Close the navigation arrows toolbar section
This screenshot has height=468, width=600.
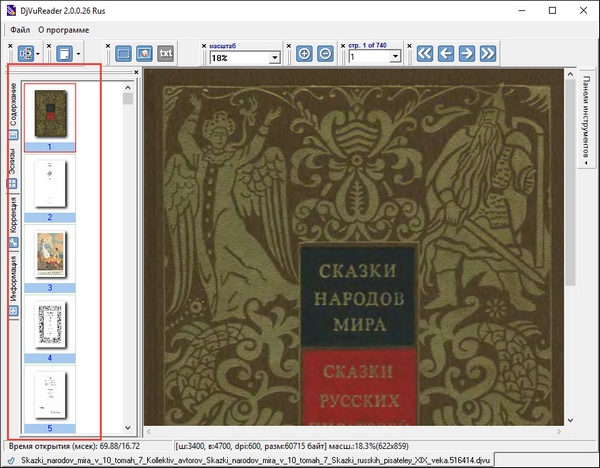coord(409,46)
